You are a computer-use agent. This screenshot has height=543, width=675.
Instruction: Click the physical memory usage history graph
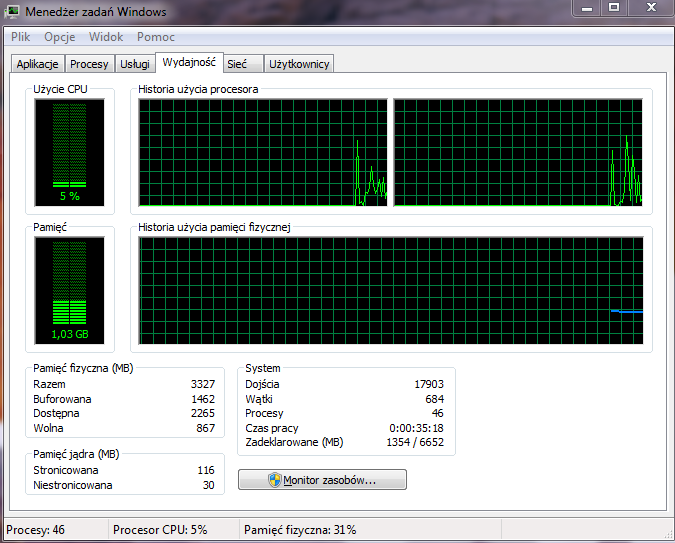pyautogui.click(x=391, y=290)
